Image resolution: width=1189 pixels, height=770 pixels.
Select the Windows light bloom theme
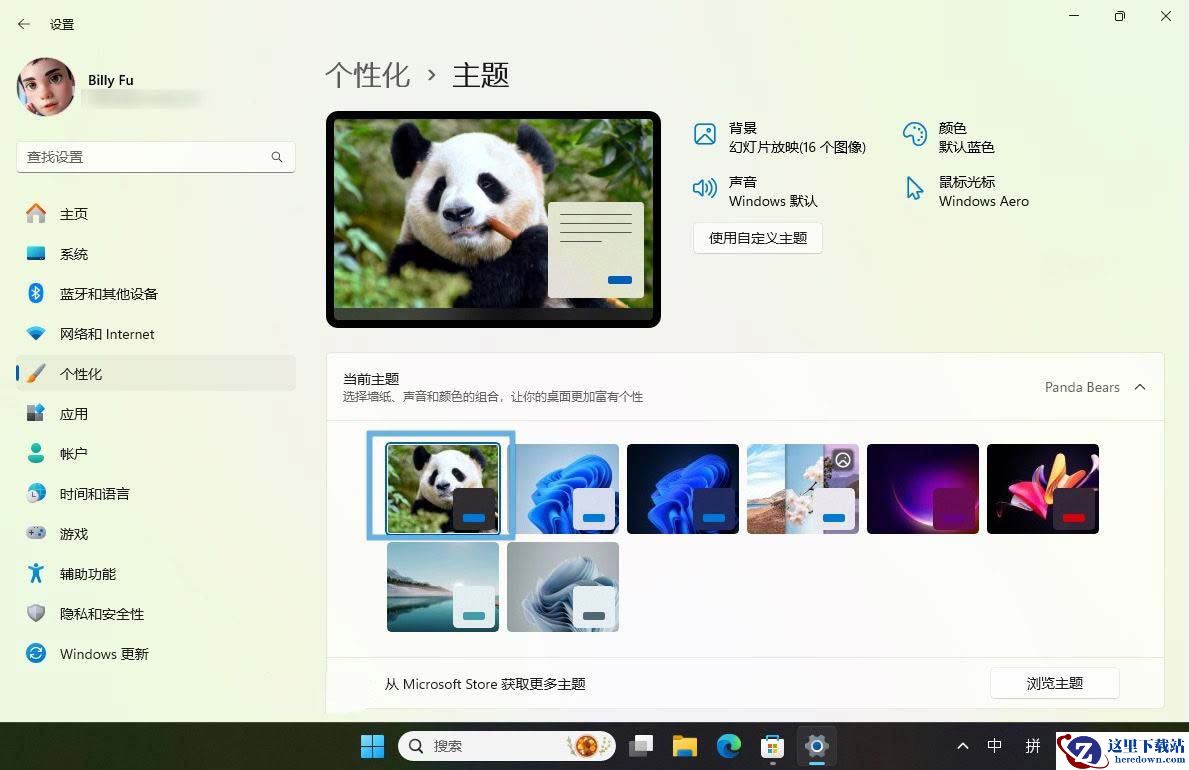[x=563, y=489]
